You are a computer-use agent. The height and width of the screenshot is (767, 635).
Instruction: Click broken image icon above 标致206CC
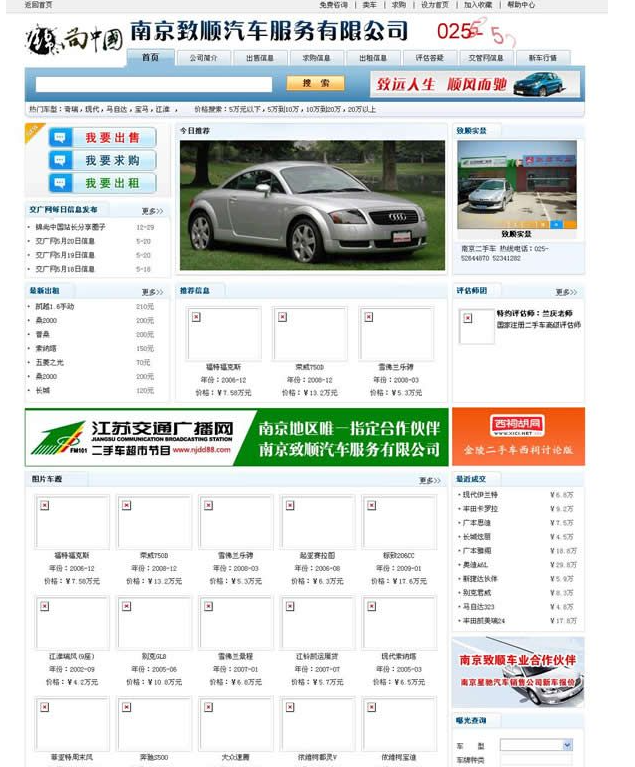pyautogui.click(x=372, y=505)
